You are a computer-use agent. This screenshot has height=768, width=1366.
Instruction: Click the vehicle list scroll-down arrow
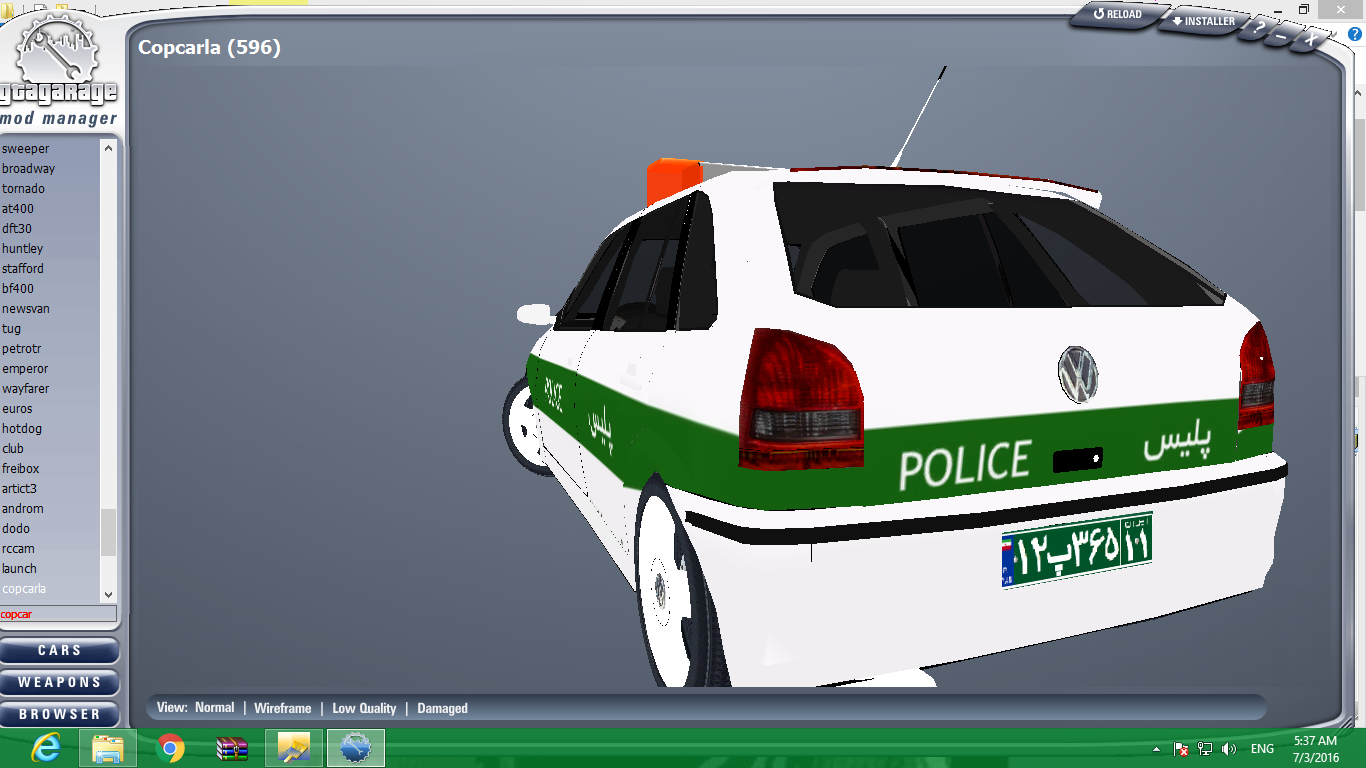coord(109,593)
